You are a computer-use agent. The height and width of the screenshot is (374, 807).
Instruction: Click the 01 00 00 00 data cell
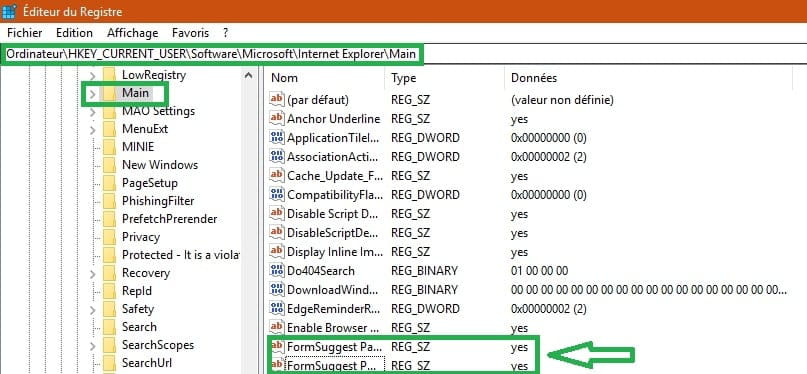pyautogui.click(x=539, y=271)
